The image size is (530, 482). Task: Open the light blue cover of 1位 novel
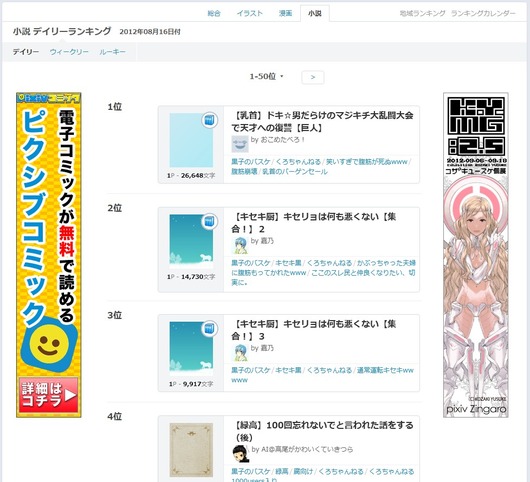click(191, 140)
